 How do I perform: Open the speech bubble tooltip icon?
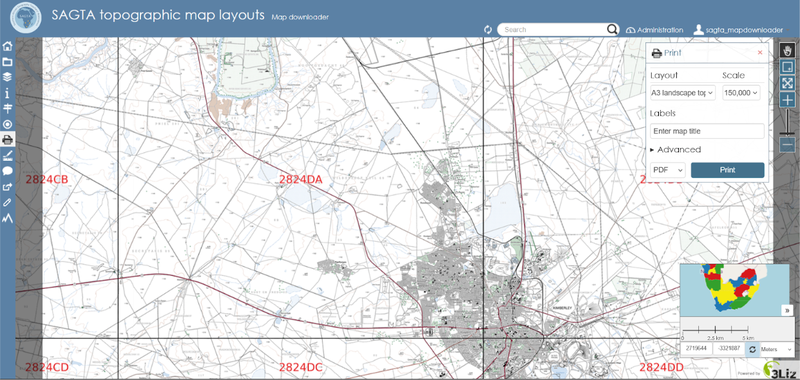click(7, 171)
